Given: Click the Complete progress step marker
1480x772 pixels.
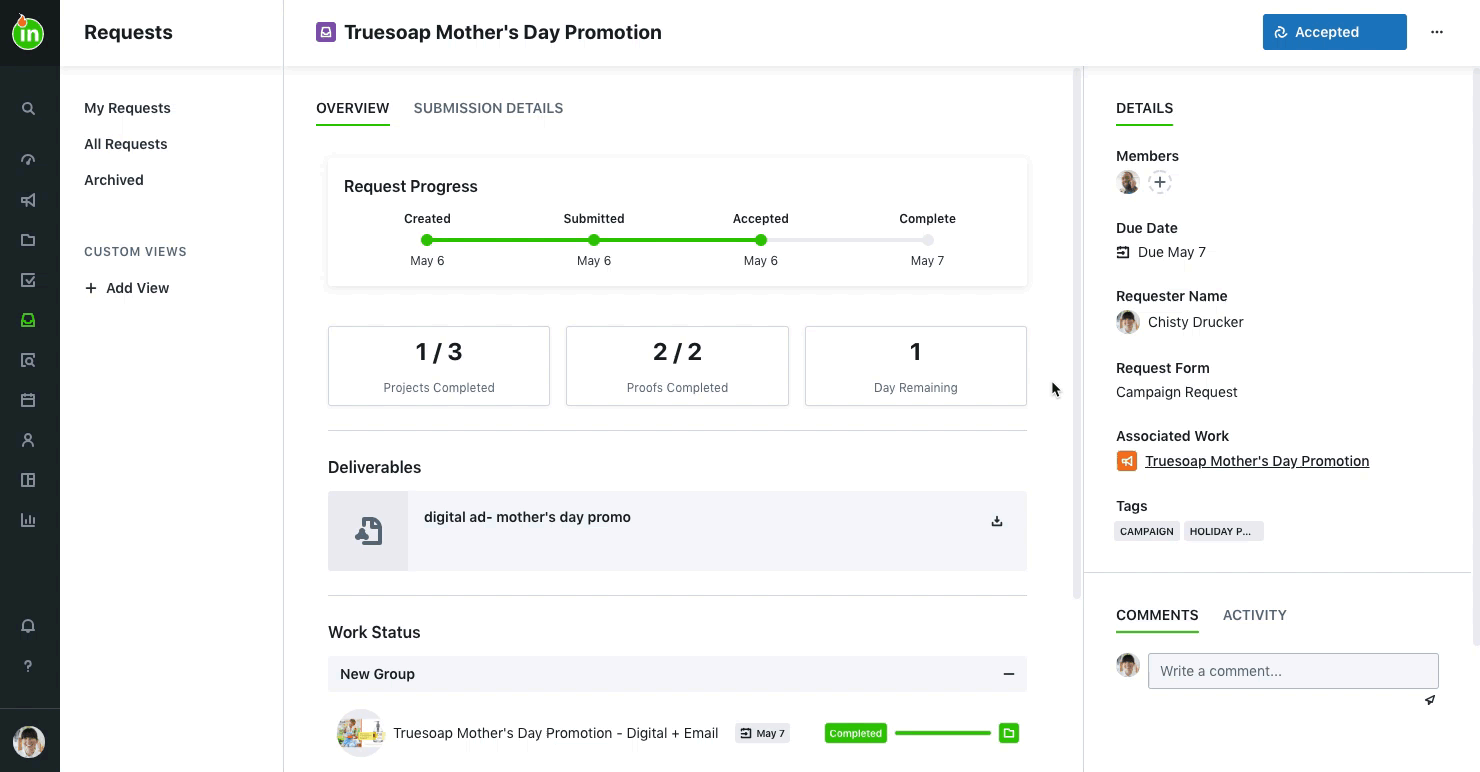Looking at the screenshot, I should pos(928,240).
